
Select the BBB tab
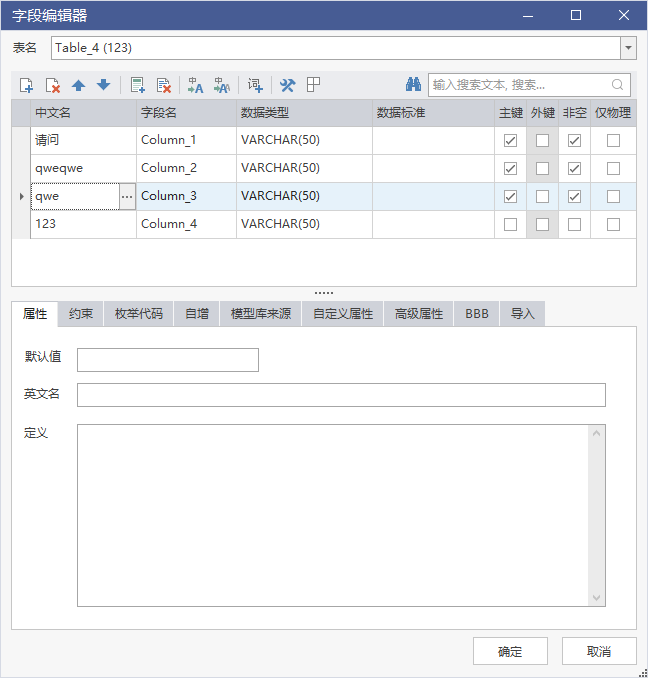coord(477,314)
